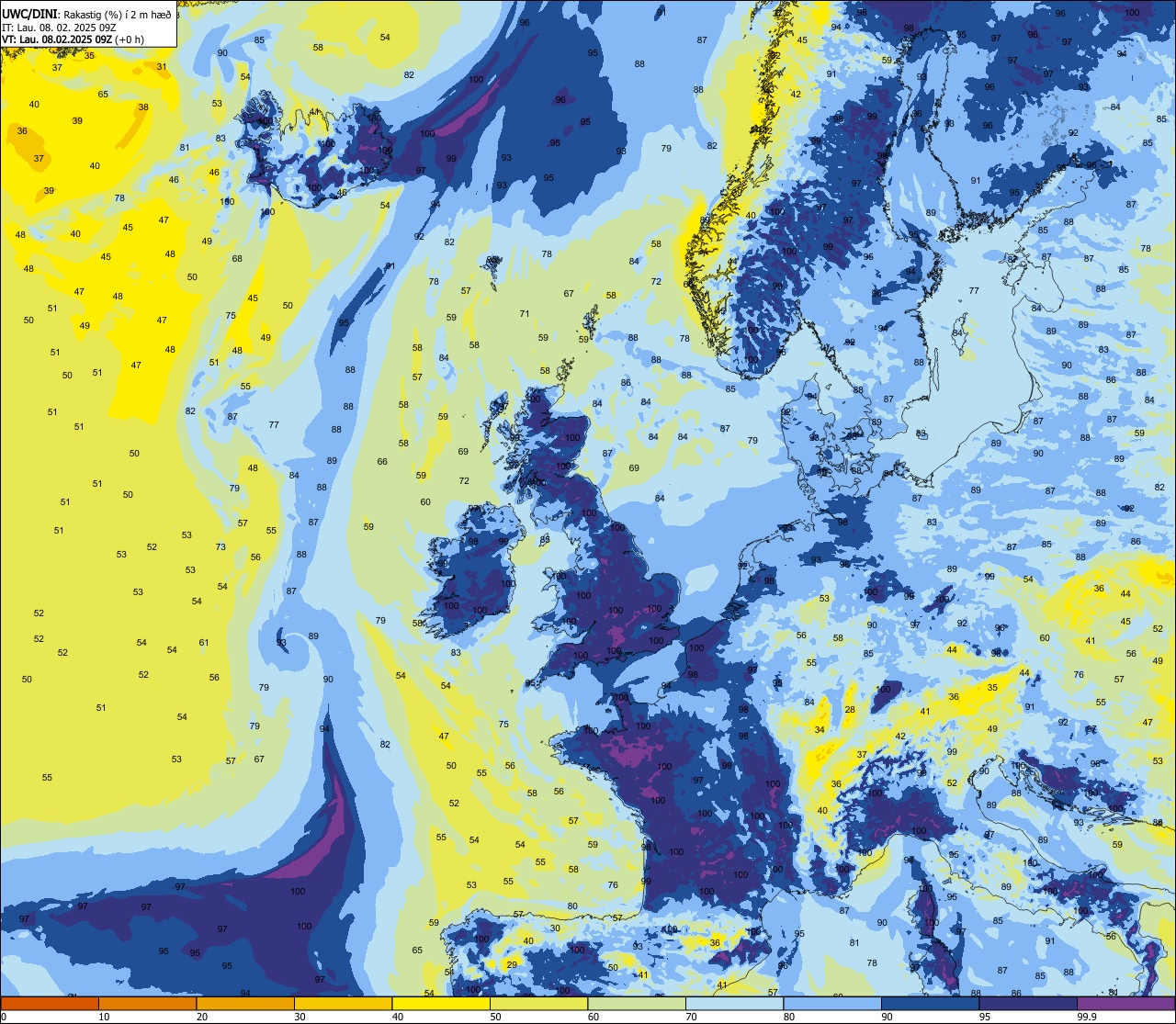The image size is (1176, 1024).
Task: Click the 95–99.9 dark blue legend segment
Action: coord(1028,1003)
